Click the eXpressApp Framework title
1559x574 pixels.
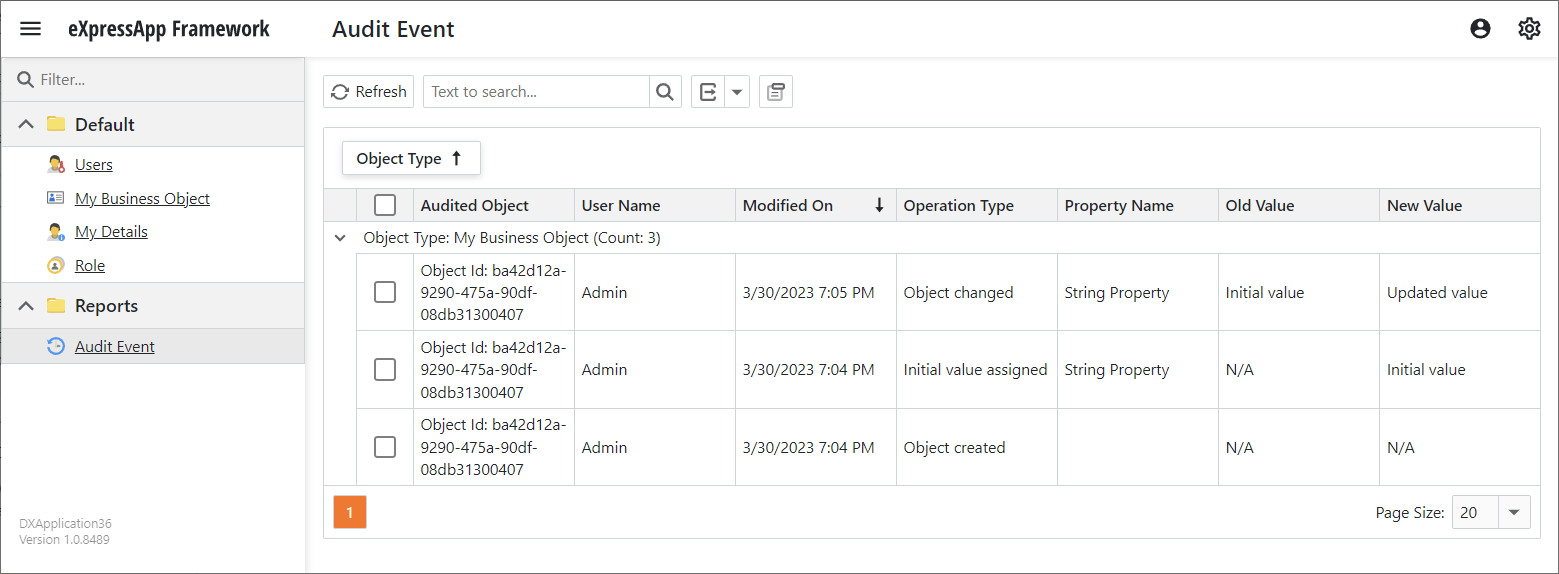click(169, 29)
